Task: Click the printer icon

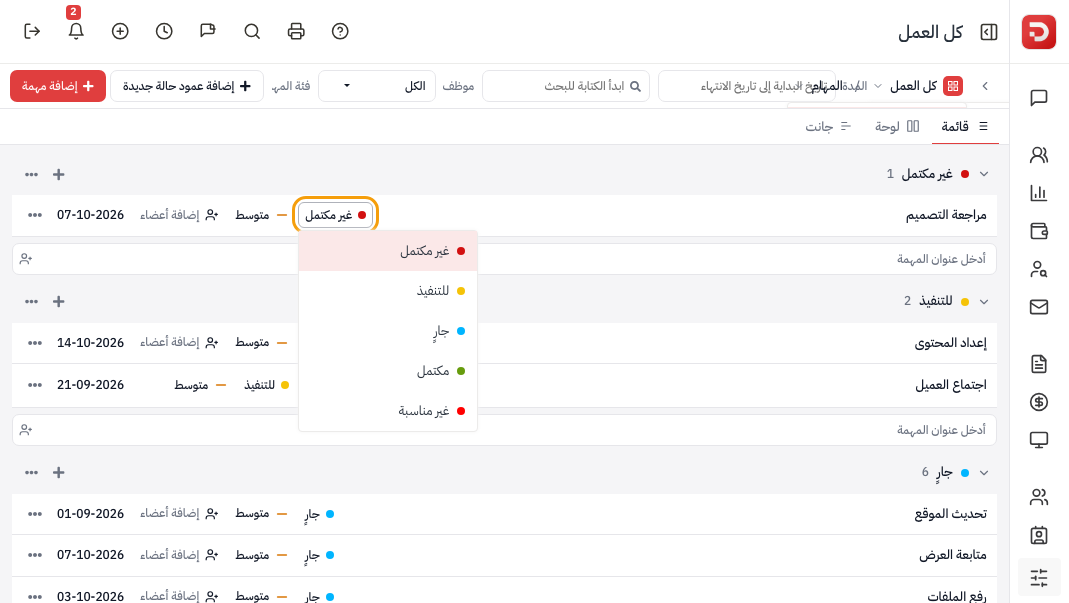Action: [x=296, y=31]
